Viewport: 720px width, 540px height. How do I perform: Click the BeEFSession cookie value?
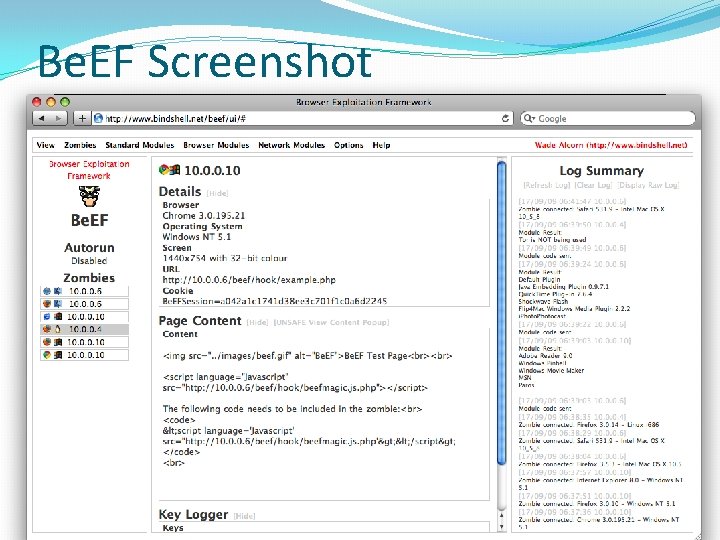[x=275, y=301]
